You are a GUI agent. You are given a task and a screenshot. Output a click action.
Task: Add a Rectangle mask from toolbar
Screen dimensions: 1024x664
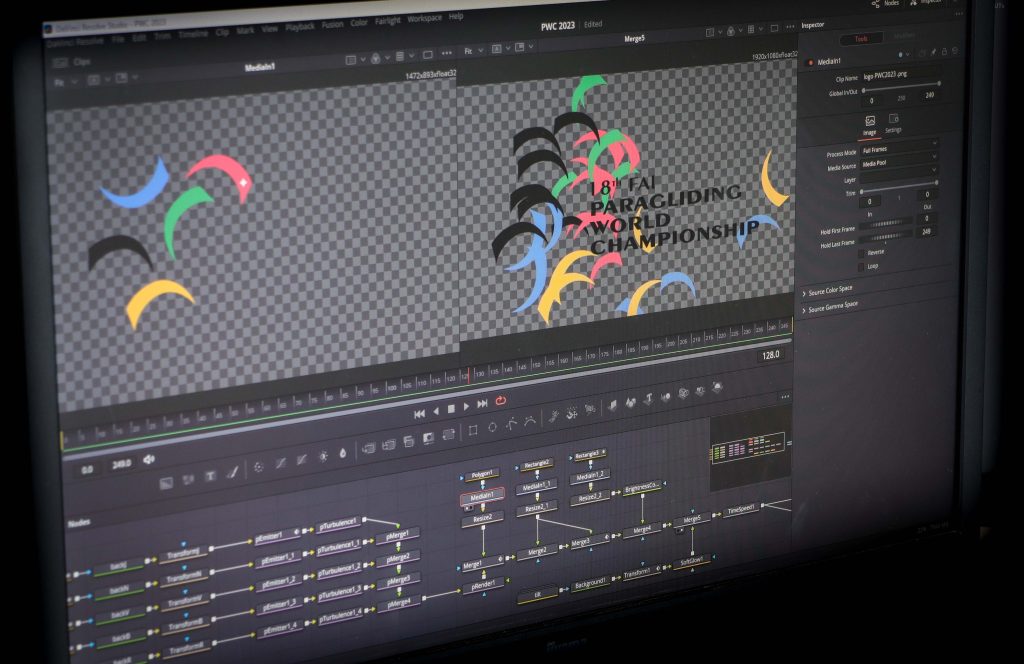click(473, 430)
